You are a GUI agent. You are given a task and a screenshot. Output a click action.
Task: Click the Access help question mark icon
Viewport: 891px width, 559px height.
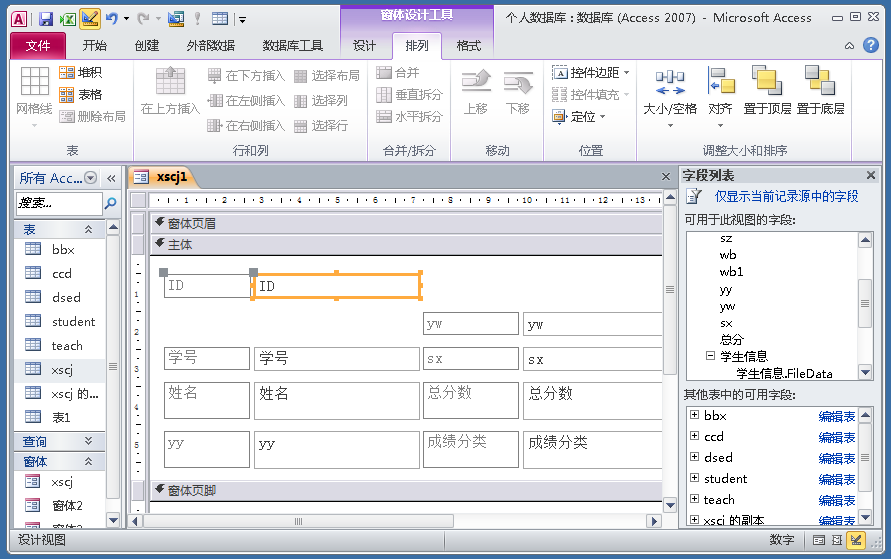871,45
